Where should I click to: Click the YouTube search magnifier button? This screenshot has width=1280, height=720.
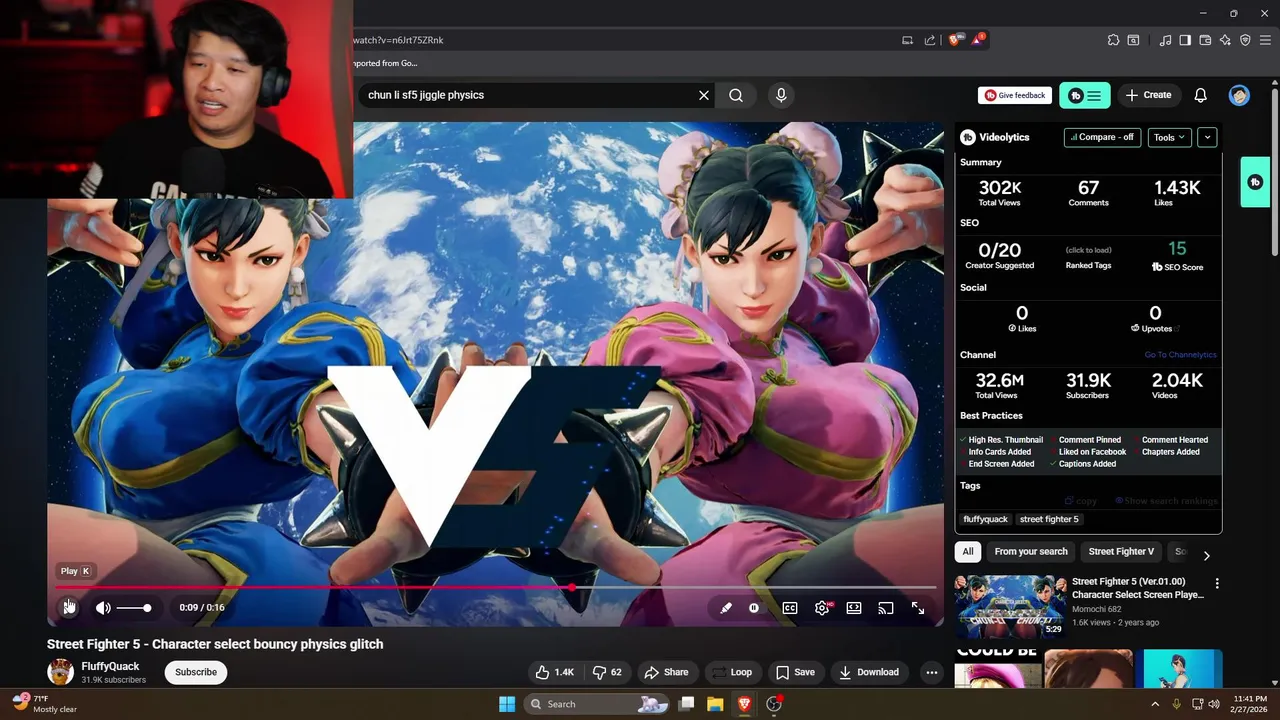pyautogui.click(x=736, y=95)
